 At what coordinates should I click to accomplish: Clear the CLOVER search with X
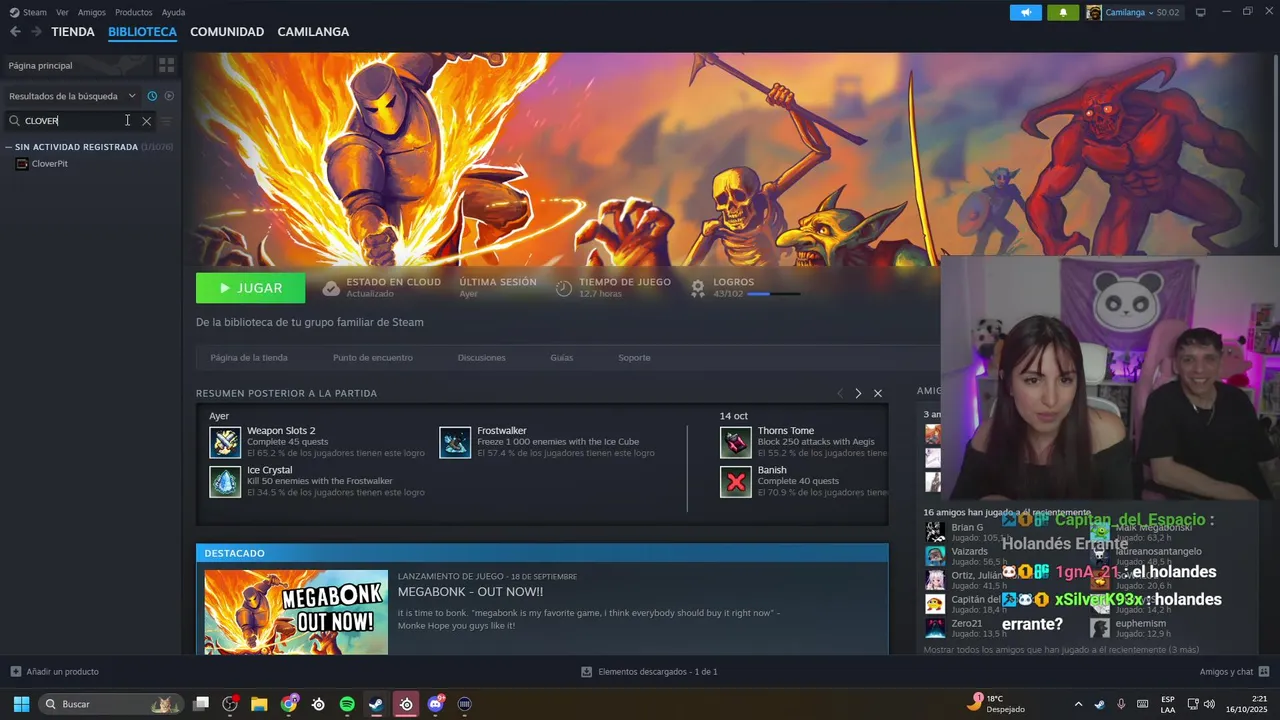click(x=146, y=121)
